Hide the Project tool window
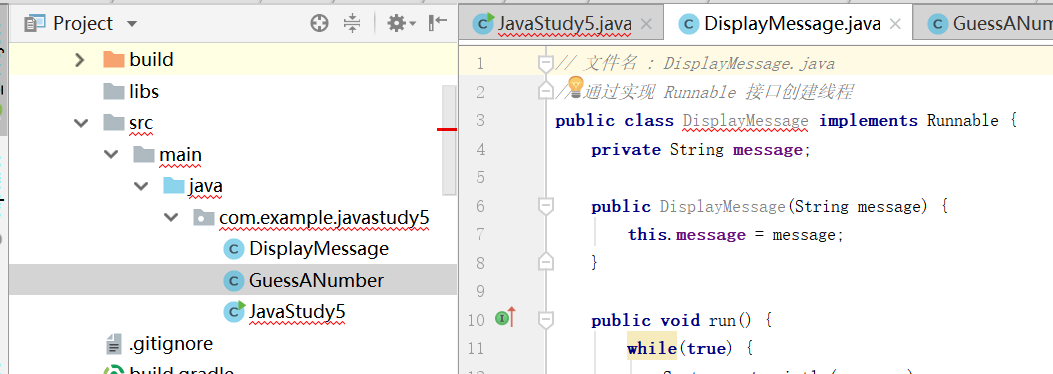 [438, 23]
